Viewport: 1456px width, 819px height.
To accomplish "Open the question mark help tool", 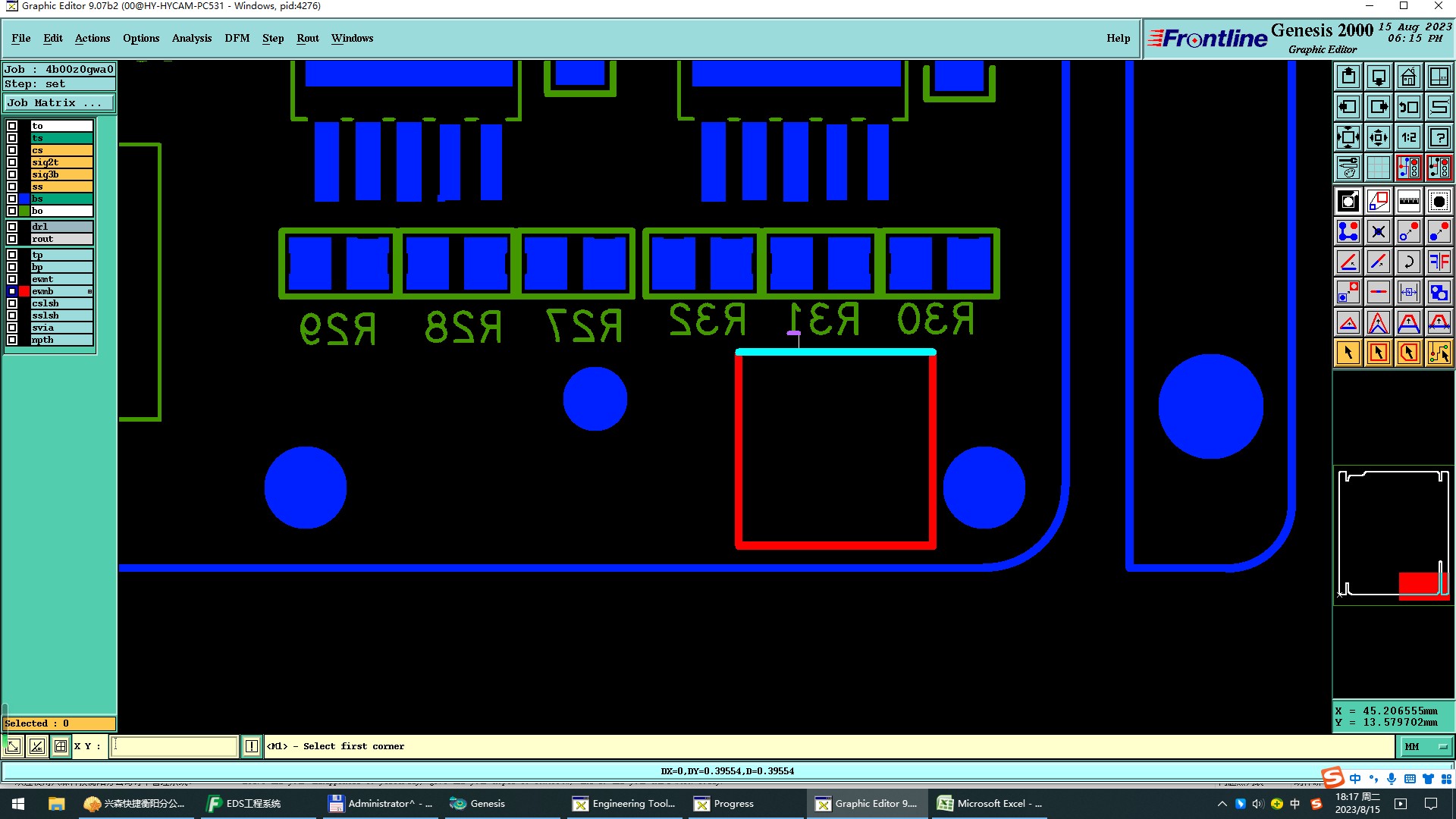I will tap(1439, 137).
